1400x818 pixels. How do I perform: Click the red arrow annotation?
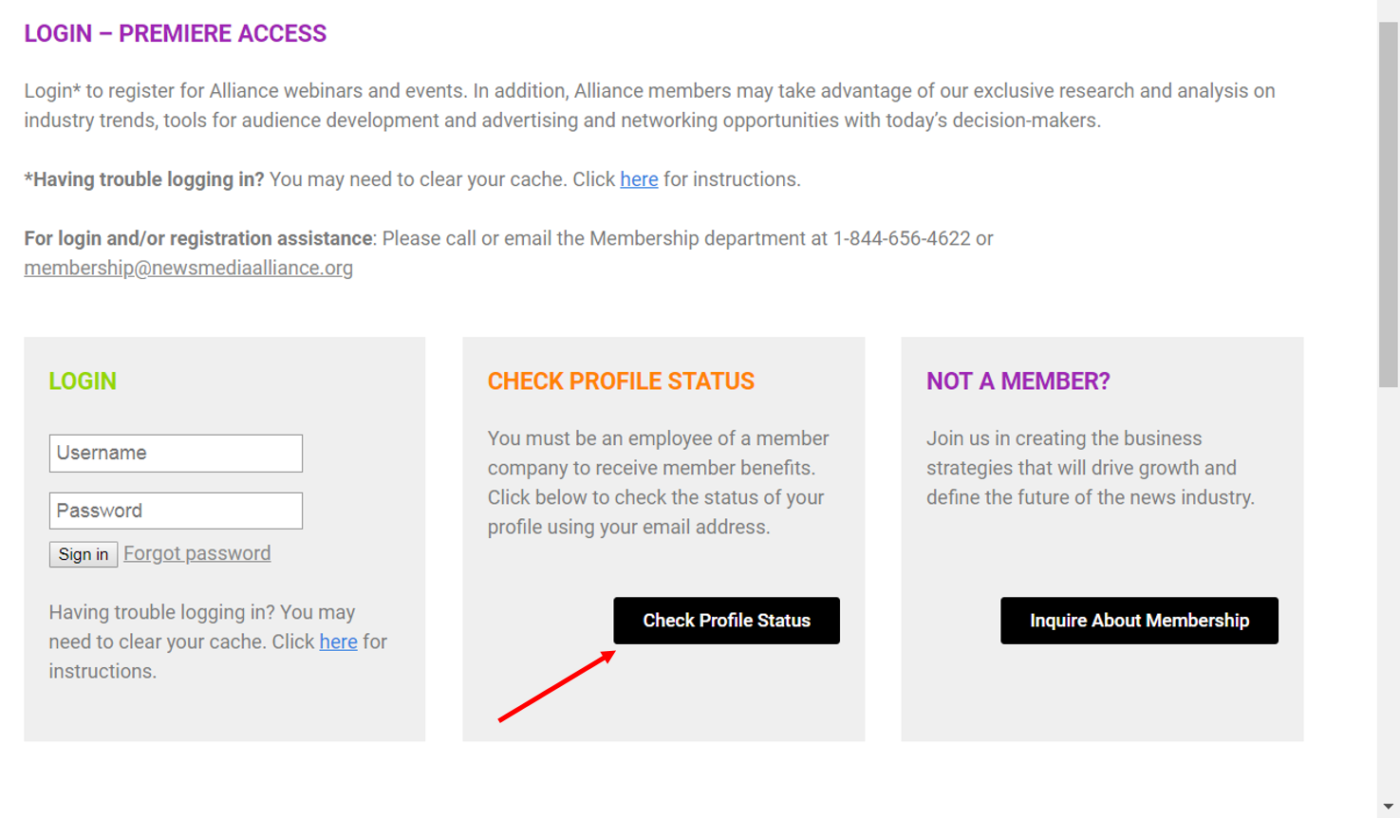coord(556,685)
